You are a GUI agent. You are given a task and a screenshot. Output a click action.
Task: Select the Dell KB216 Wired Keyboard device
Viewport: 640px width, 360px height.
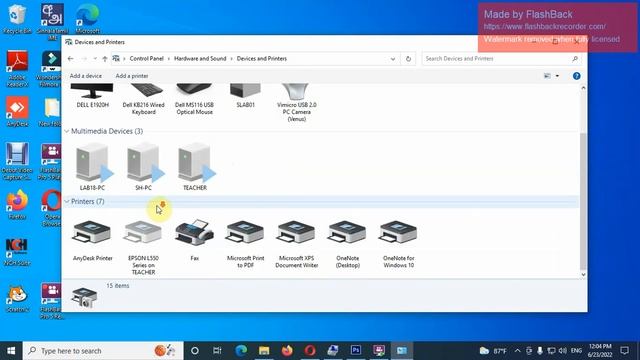coord(143,99)
